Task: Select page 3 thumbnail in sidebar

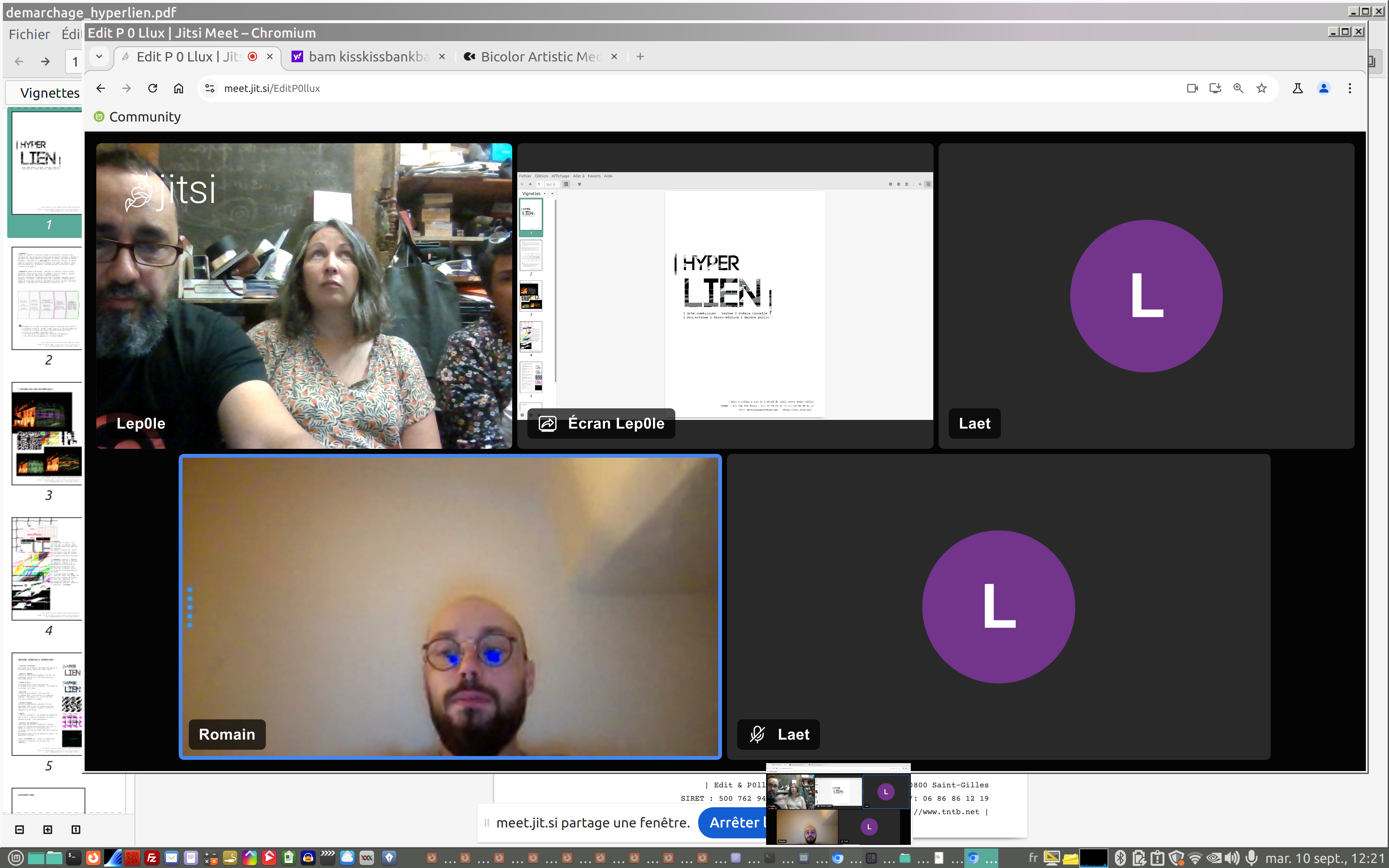Action: (x=47, y=433)
